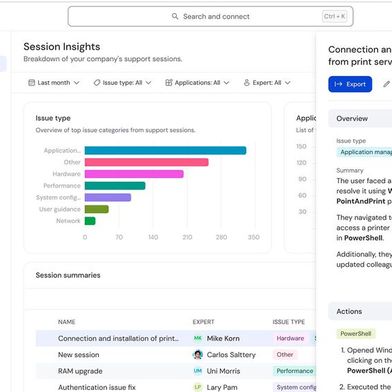Click the Application management tag in Overview
Screen dimensions: 392x392
coord(364,152)
